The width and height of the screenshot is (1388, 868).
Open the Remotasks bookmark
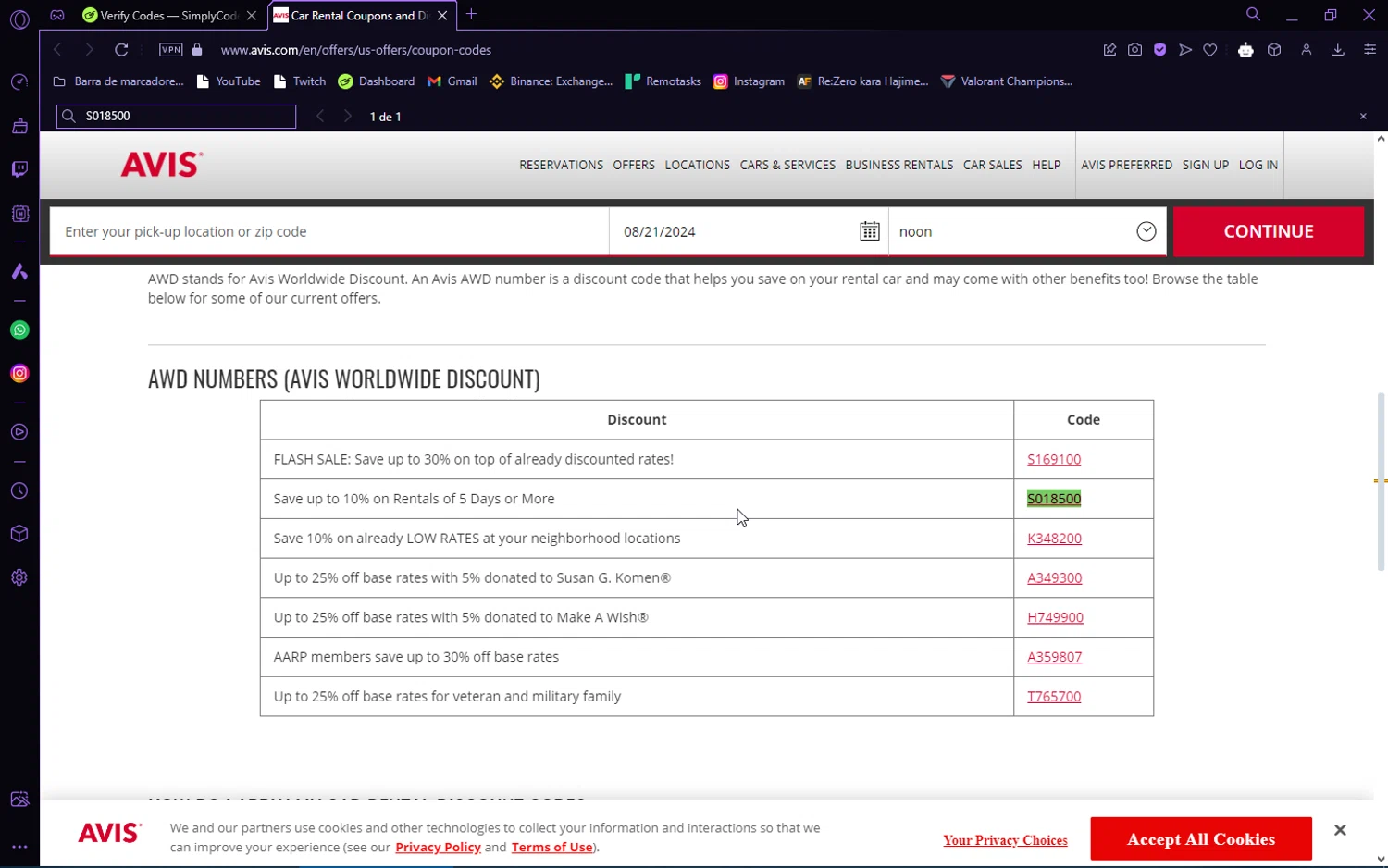663,81
